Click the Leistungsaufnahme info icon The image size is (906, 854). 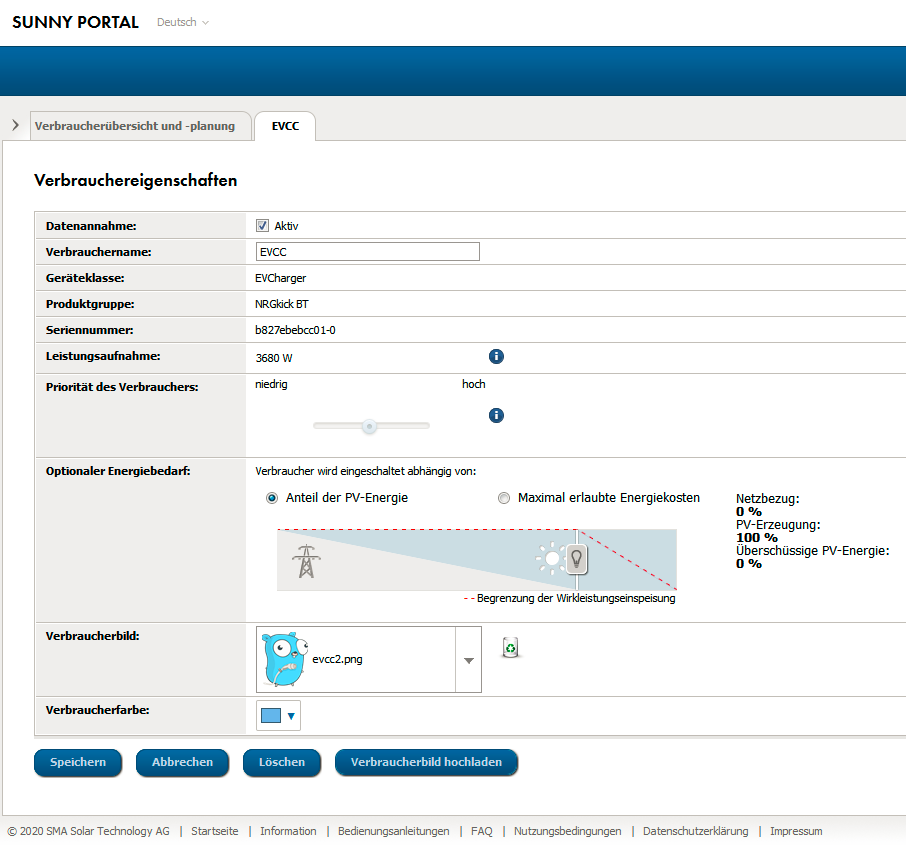496,357
